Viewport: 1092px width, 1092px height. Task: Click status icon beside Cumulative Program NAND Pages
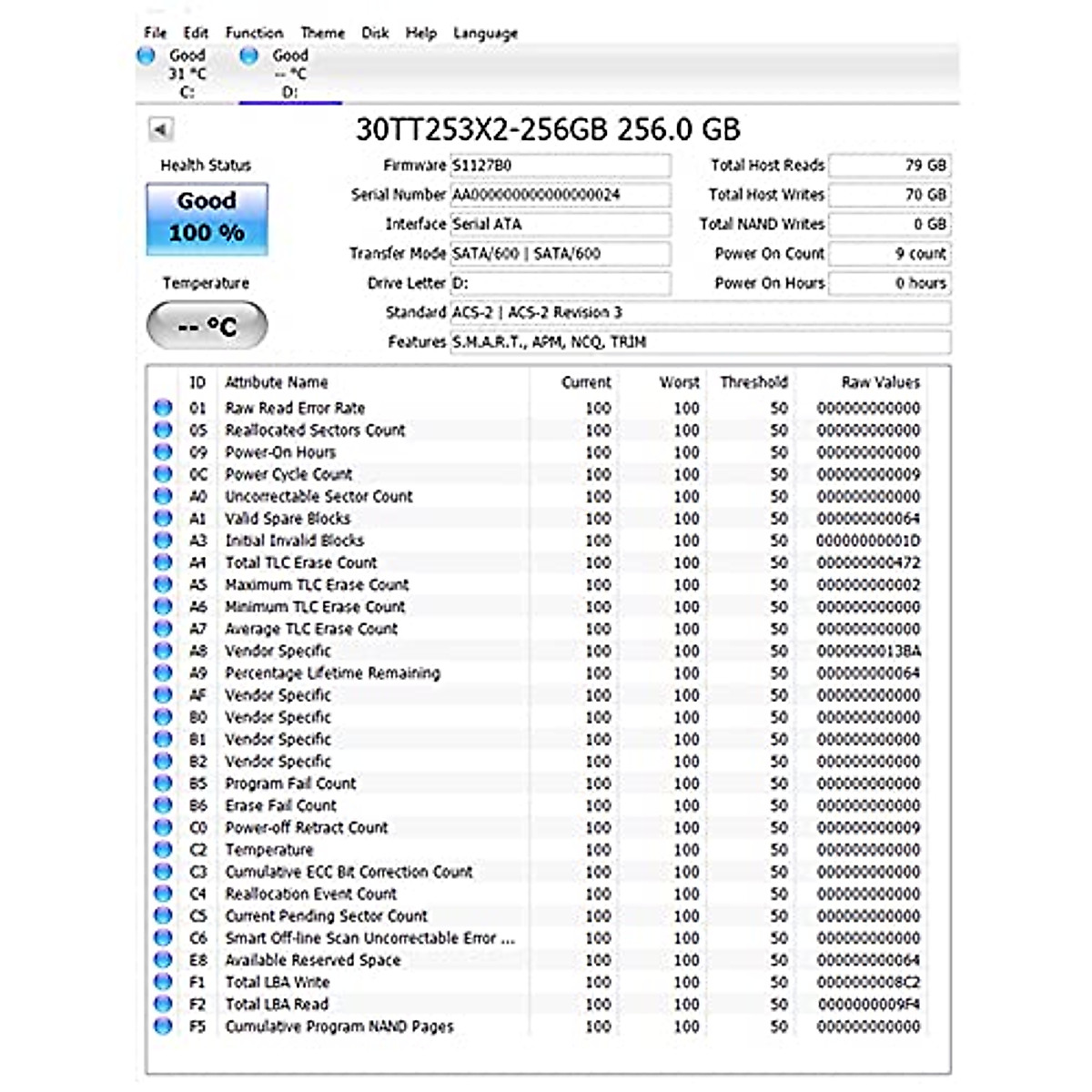tap(163, 1026)
